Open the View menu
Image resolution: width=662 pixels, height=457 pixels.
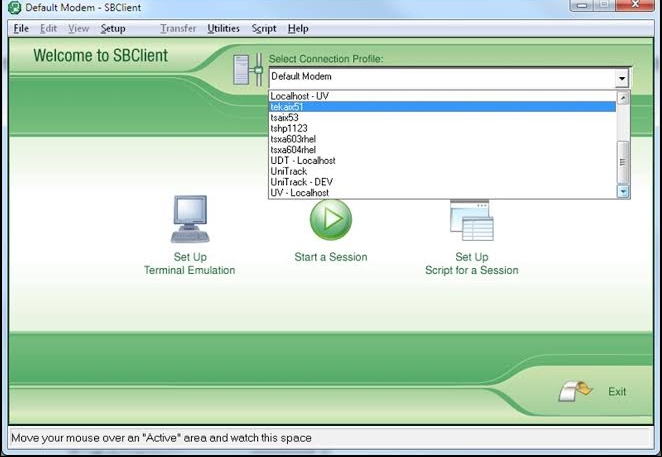coord(79,29)
